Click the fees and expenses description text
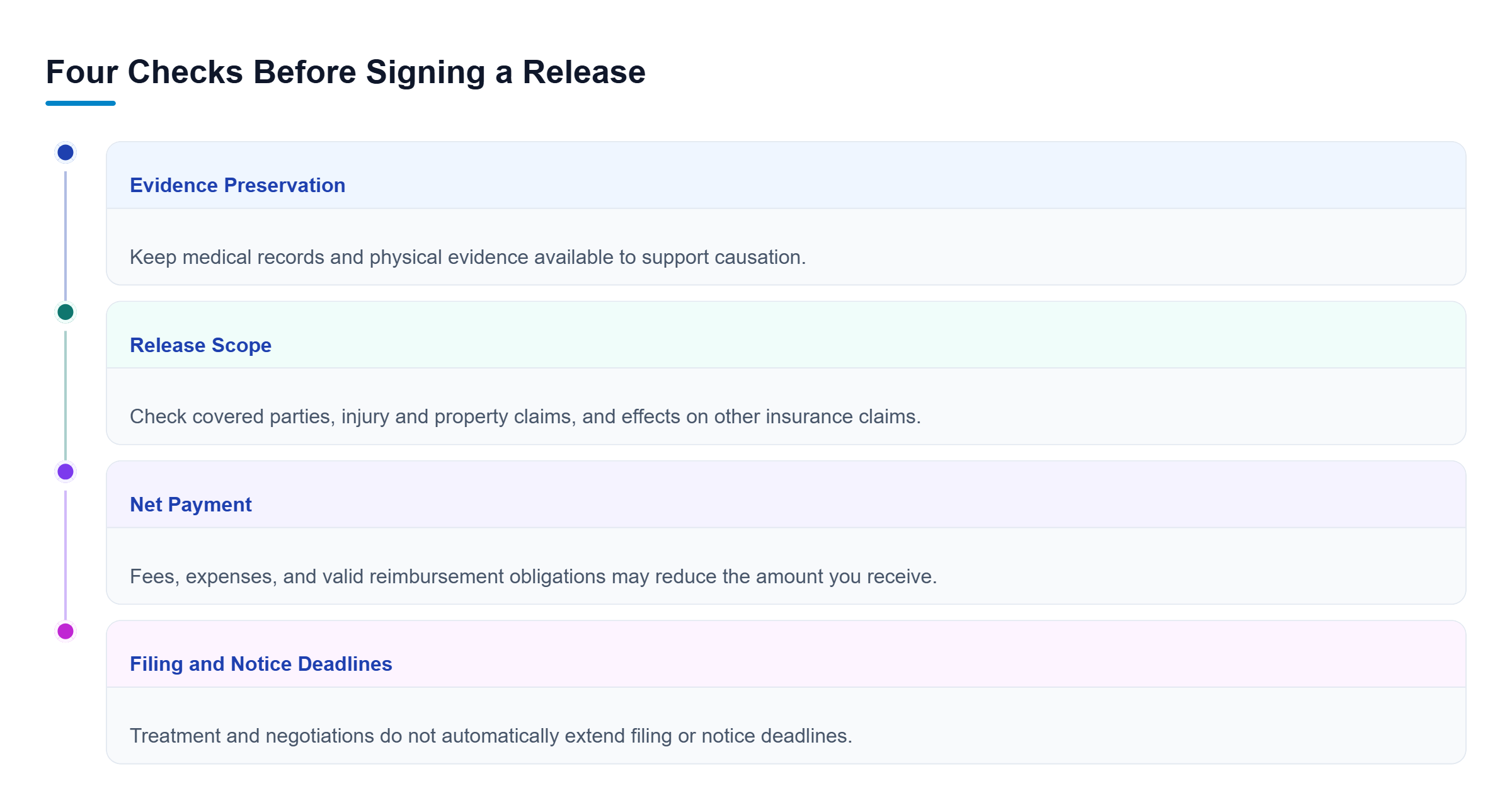1512x810 pixels. tap(533, 576)
